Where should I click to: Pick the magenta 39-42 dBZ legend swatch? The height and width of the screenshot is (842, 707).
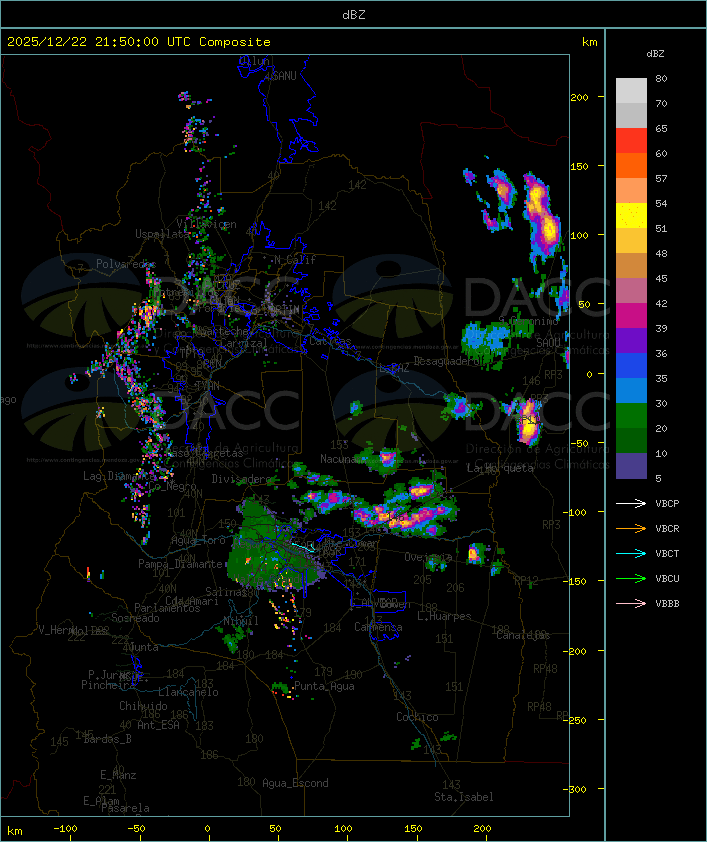click(631, 316)
